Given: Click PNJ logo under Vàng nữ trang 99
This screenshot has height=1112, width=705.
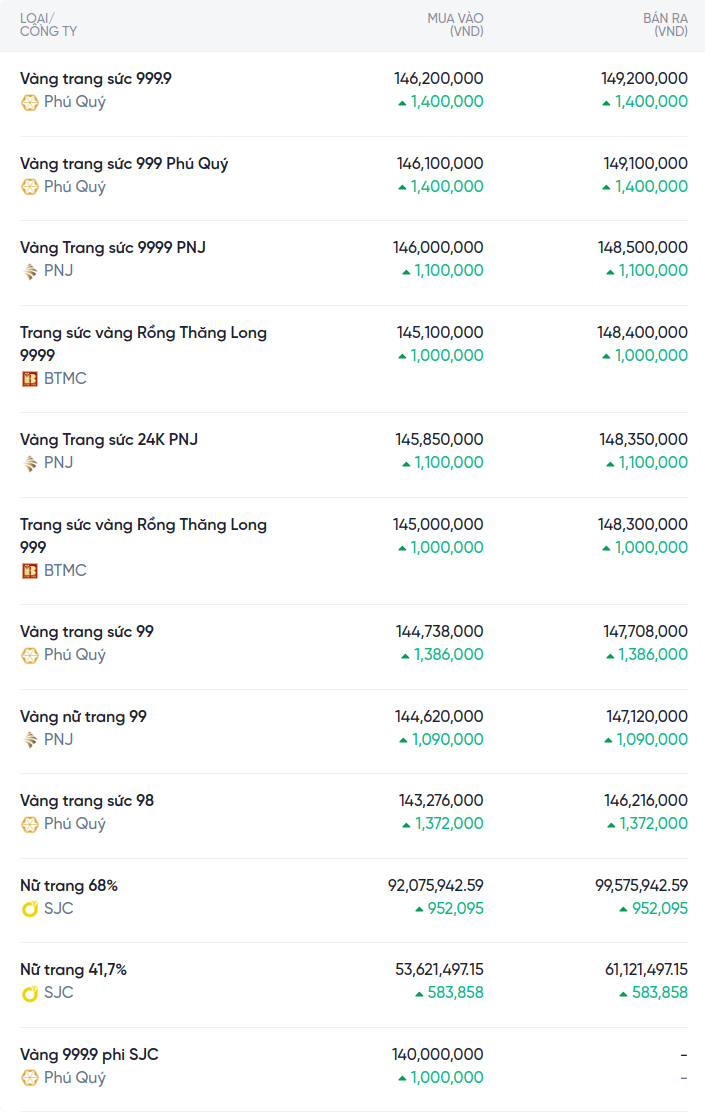Looking at the screenshot, I should 30,740.
